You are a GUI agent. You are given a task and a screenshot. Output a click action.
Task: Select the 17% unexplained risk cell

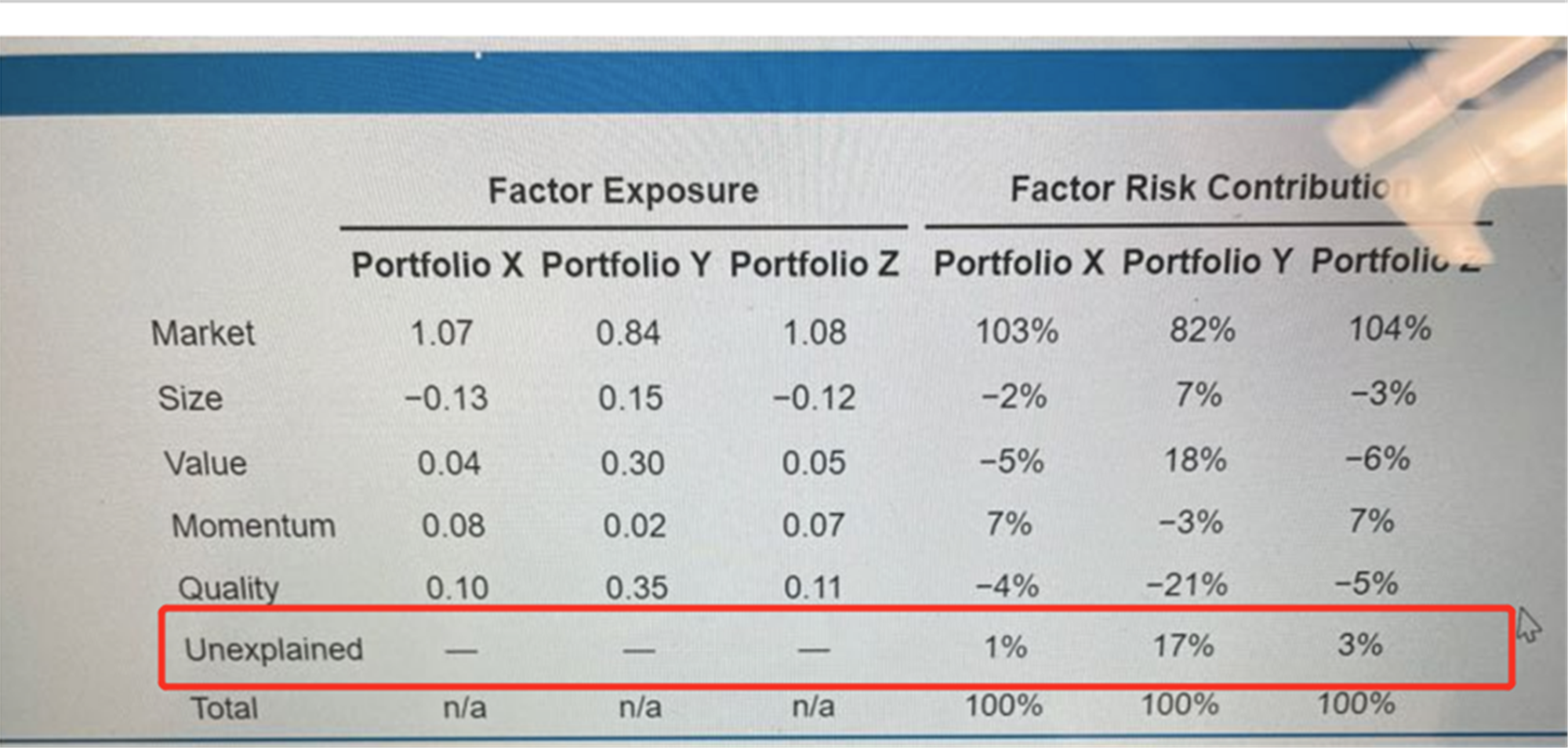tap(1183, 647)
